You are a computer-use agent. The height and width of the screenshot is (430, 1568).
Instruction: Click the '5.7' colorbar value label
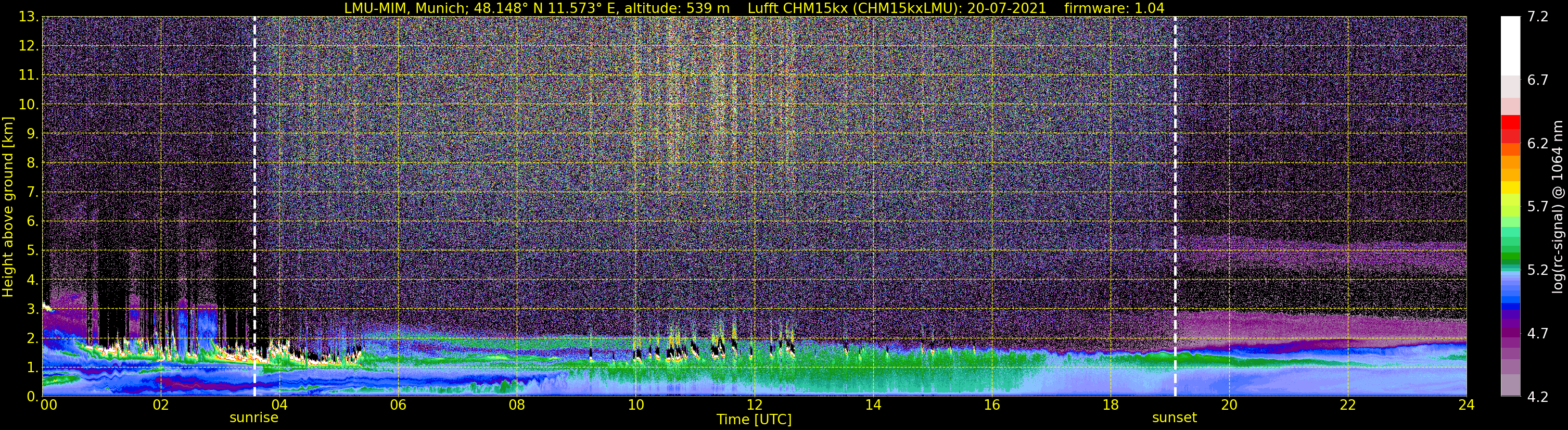click(x=1538, y=207)
